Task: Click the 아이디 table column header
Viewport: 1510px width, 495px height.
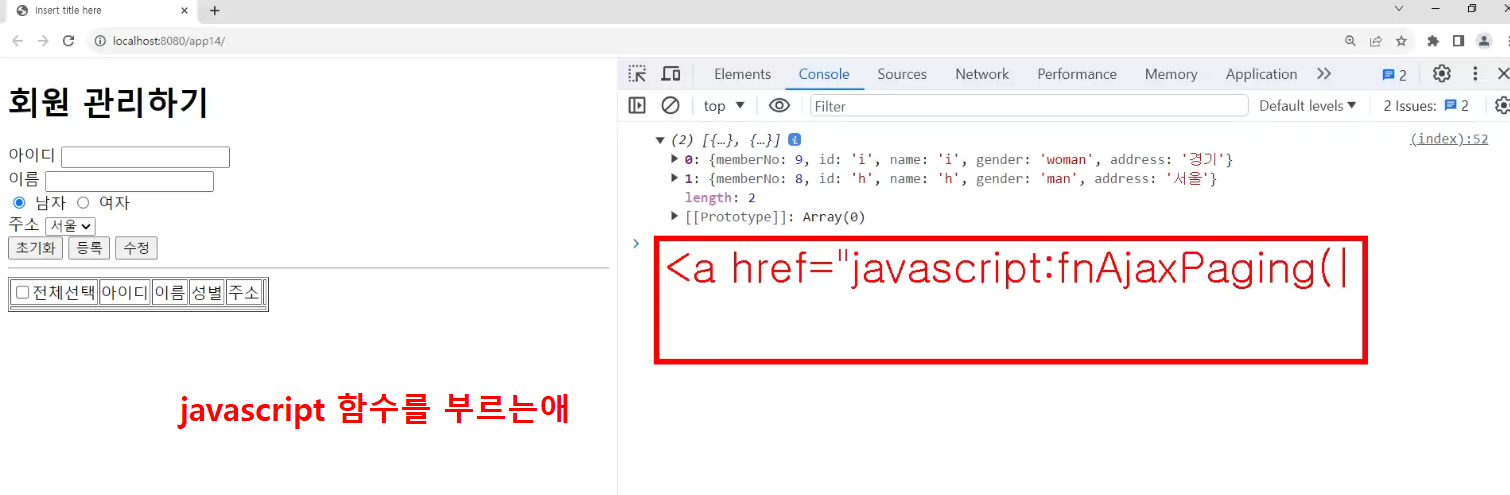Action: point(124,293)
